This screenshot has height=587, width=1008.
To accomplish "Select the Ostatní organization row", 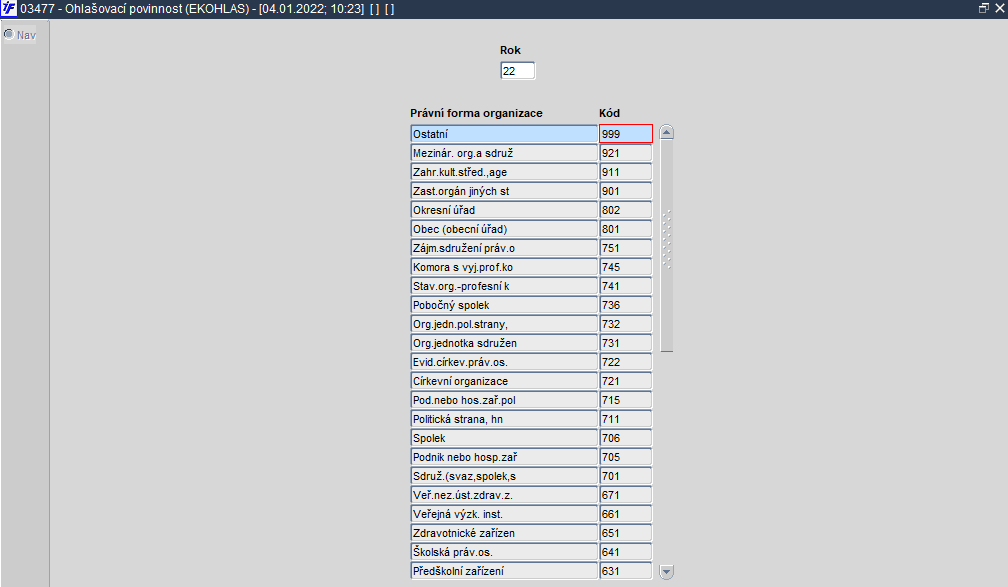I will [504, 133].
